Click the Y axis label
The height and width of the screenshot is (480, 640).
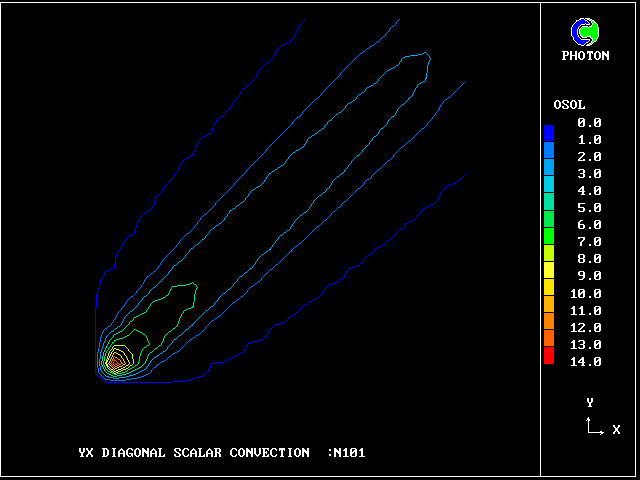tap(590, 403)
